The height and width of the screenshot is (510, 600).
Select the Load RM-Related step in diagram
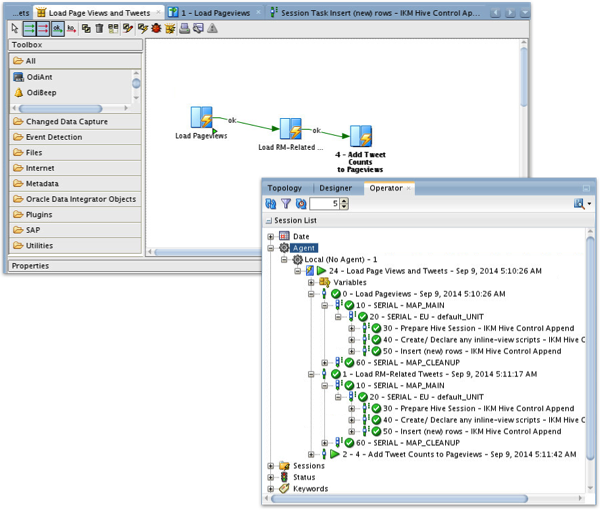(x=290, y=129)
